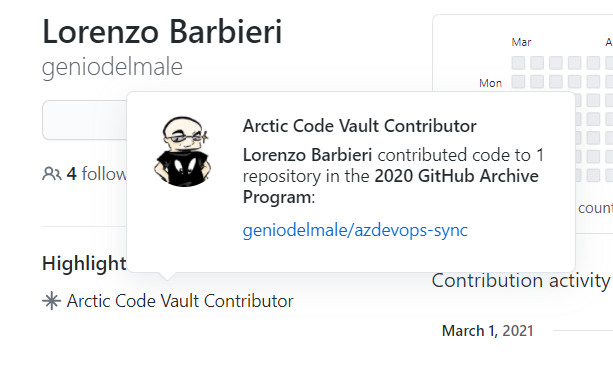613x365 pixels.
Task: Click the 2020 GitHub Archive Program text
Action: [x=391, y=186]
